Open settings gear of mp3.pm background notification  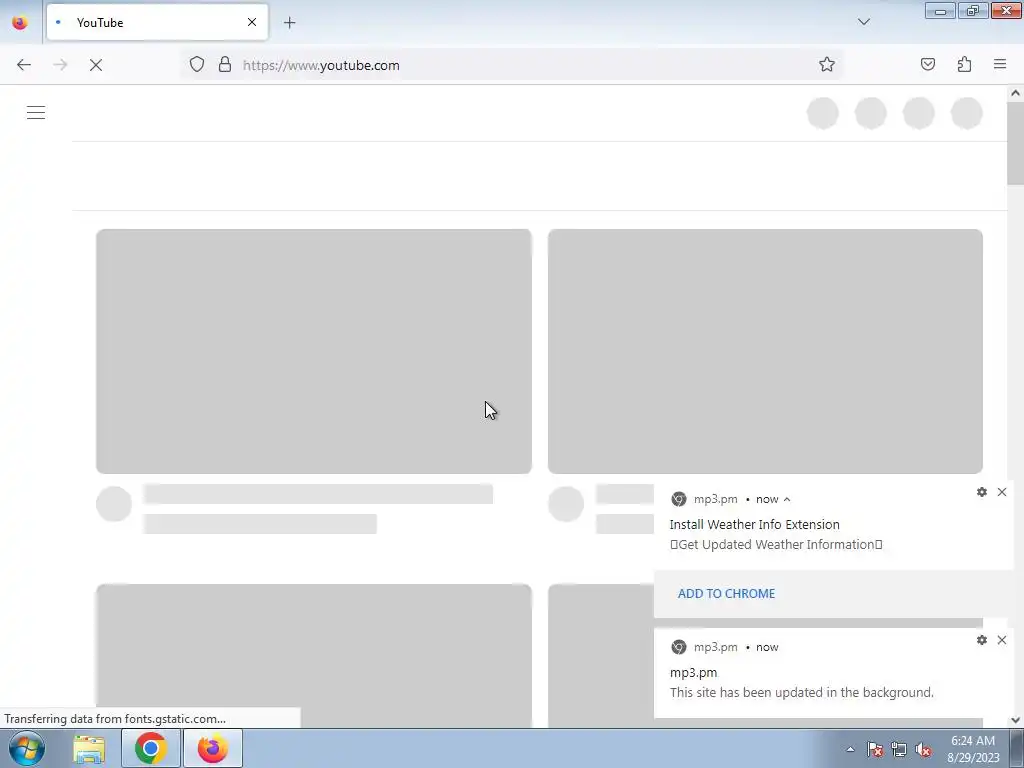pos(982,640)
